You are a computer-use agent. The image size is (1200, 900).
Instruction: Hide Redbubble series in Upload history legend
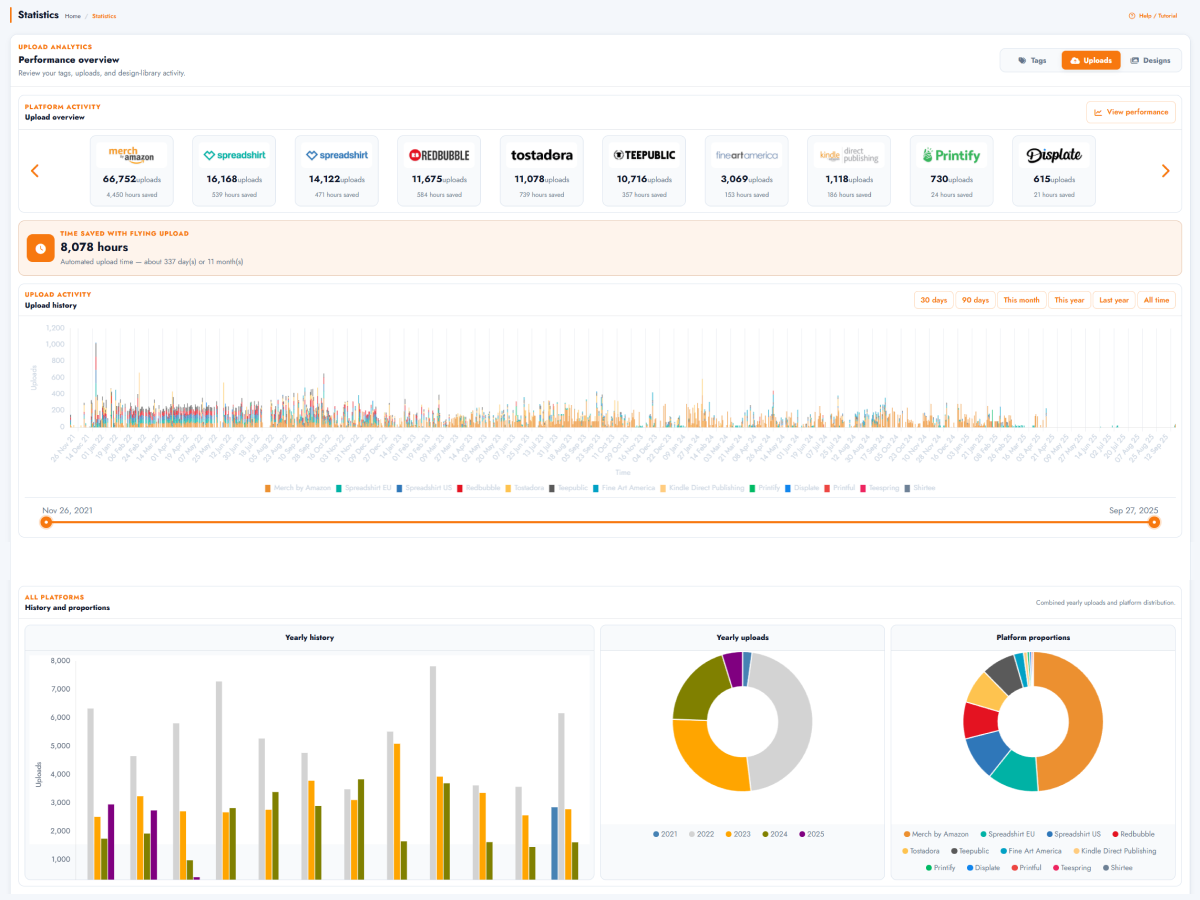click(x=479, y=488)
